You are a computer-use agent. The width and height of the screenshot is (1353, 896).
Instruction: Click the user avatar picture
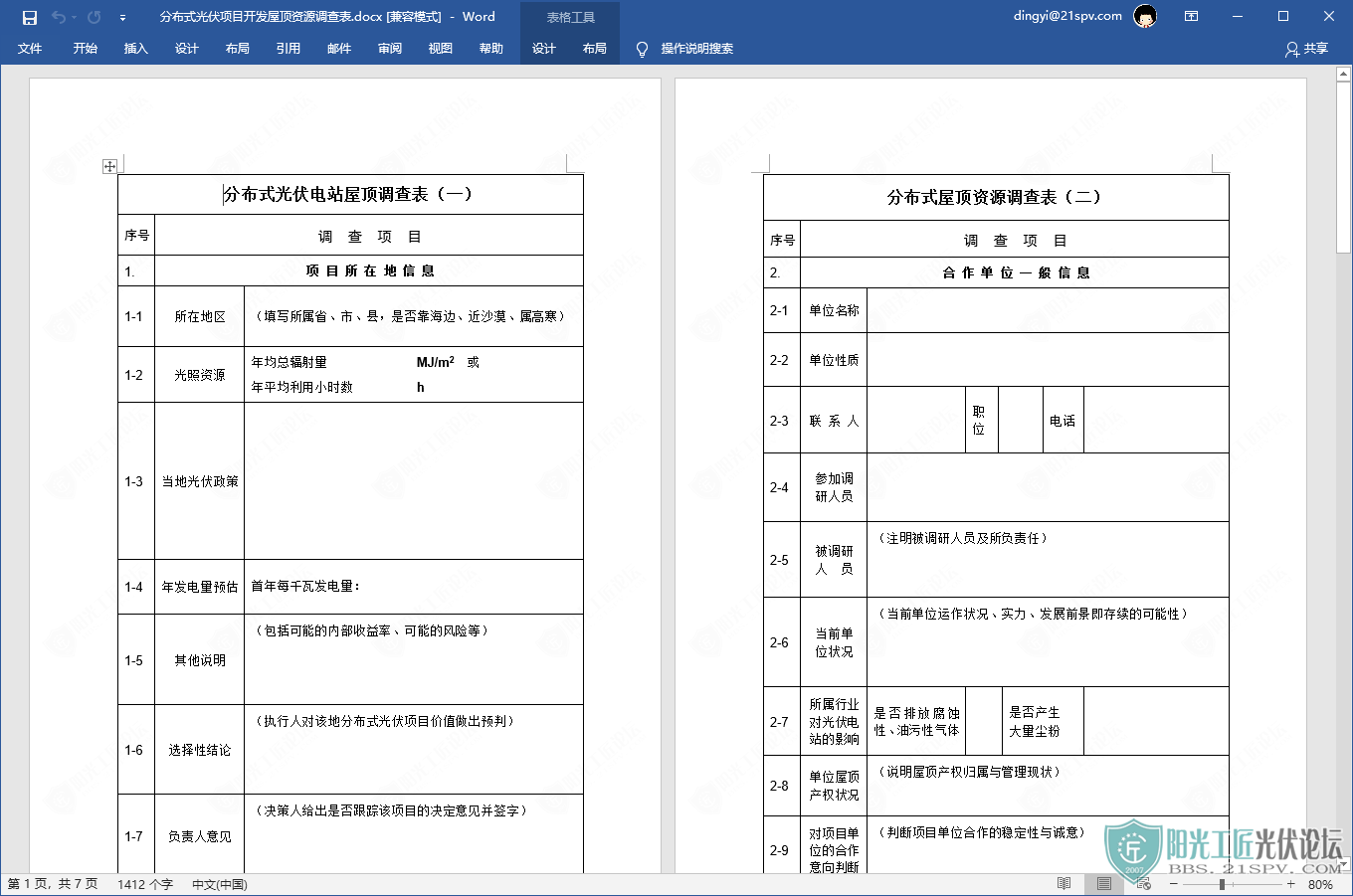(1146, 17)
